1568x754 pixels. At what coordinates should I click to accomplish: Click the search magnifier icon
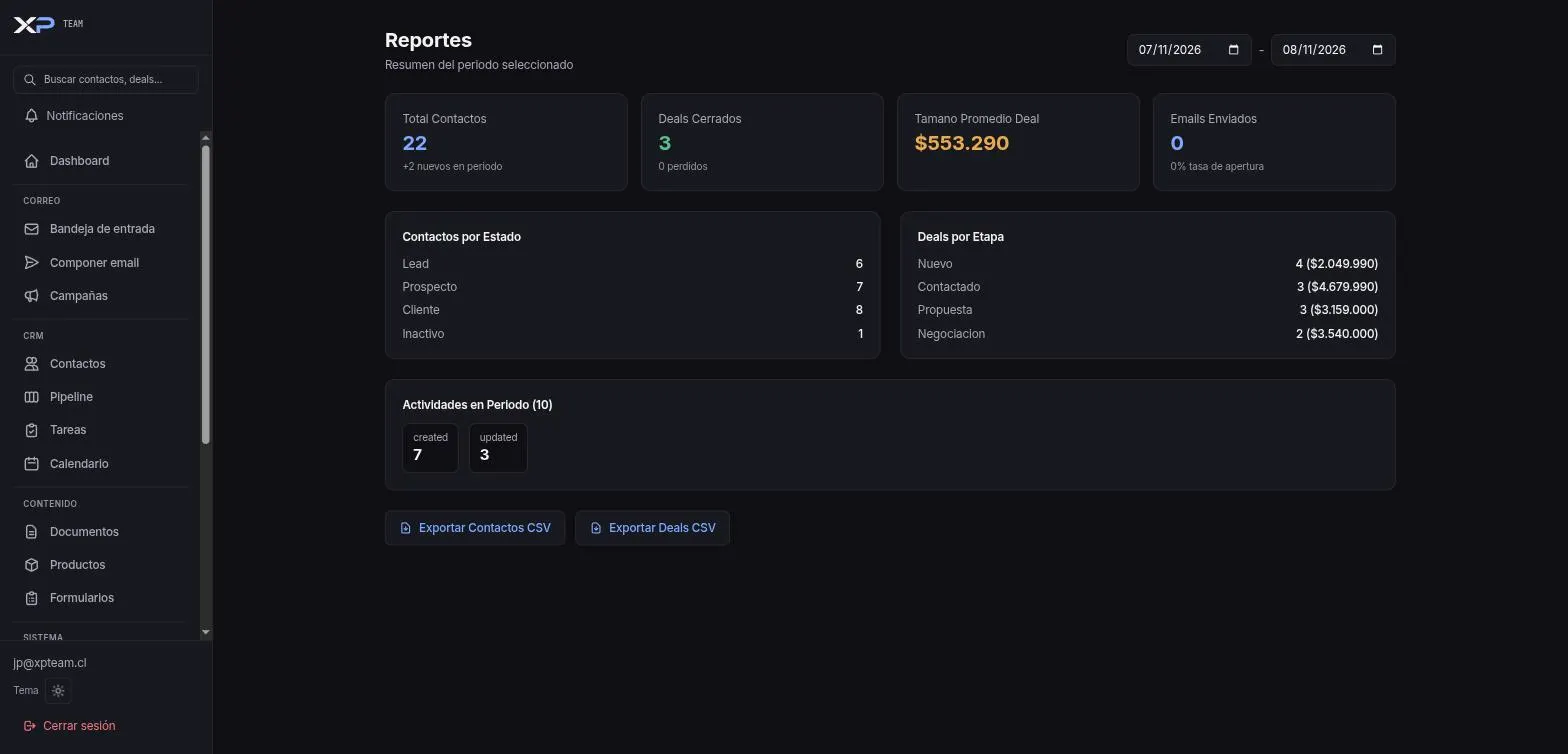pyautogui.click(x=30, y=80)
